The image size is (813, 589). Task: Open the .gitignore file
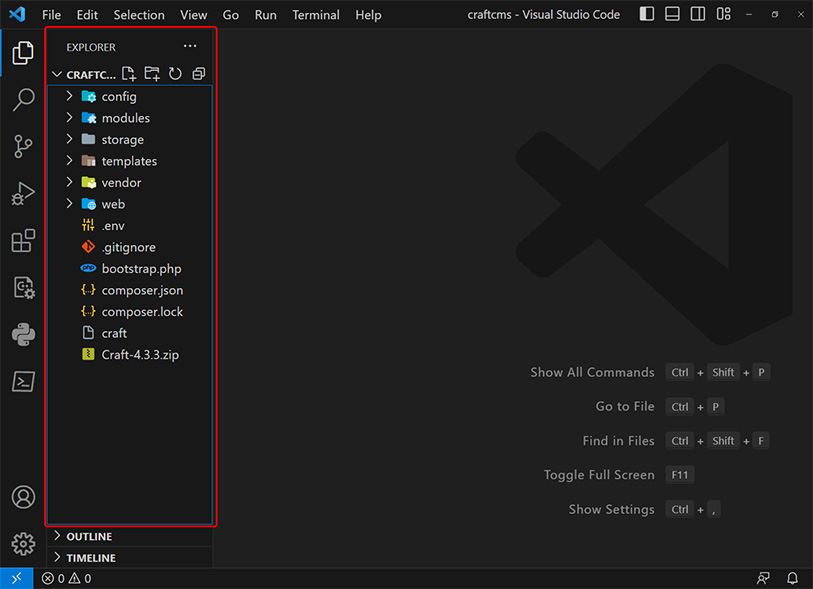tap(130, 247)
